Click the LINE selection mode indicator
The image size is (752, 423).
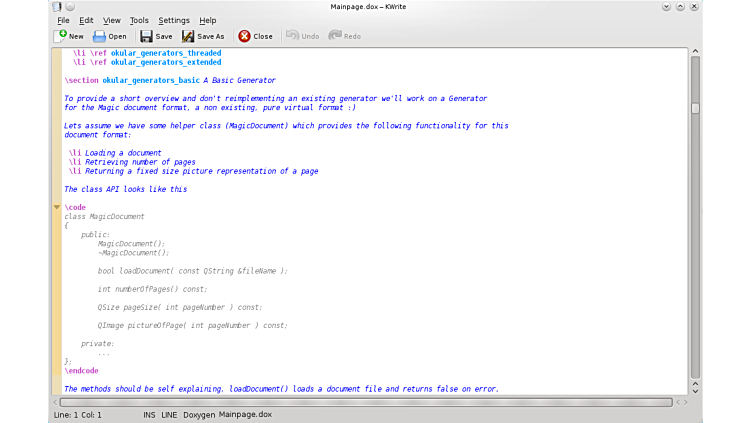click(169, 414)
